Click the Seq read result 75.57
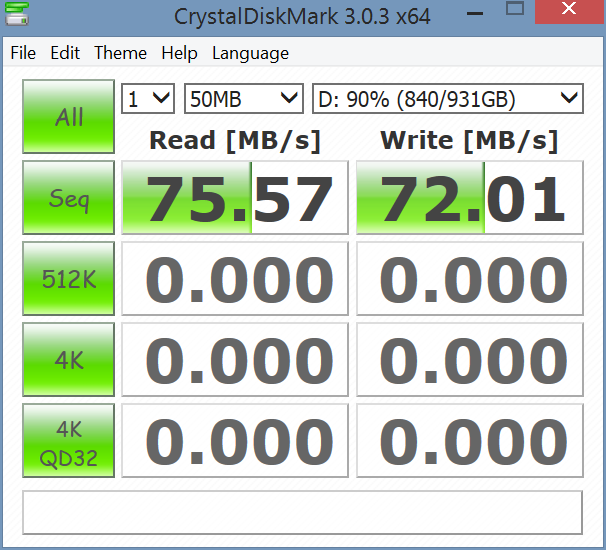Viewport: 606px width, 550px height. pos(235,198)
